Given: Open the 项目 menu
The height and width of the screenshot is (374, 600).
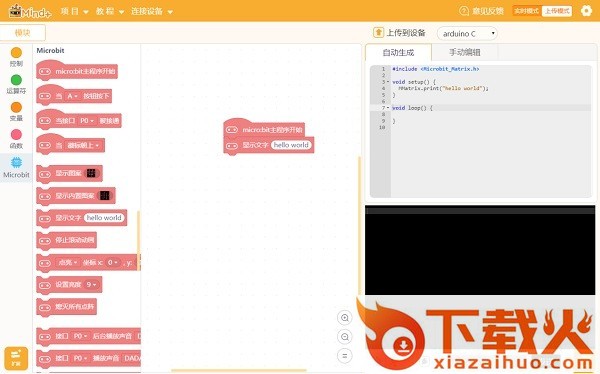Looking at the screenshot, I should pos(74,11).
